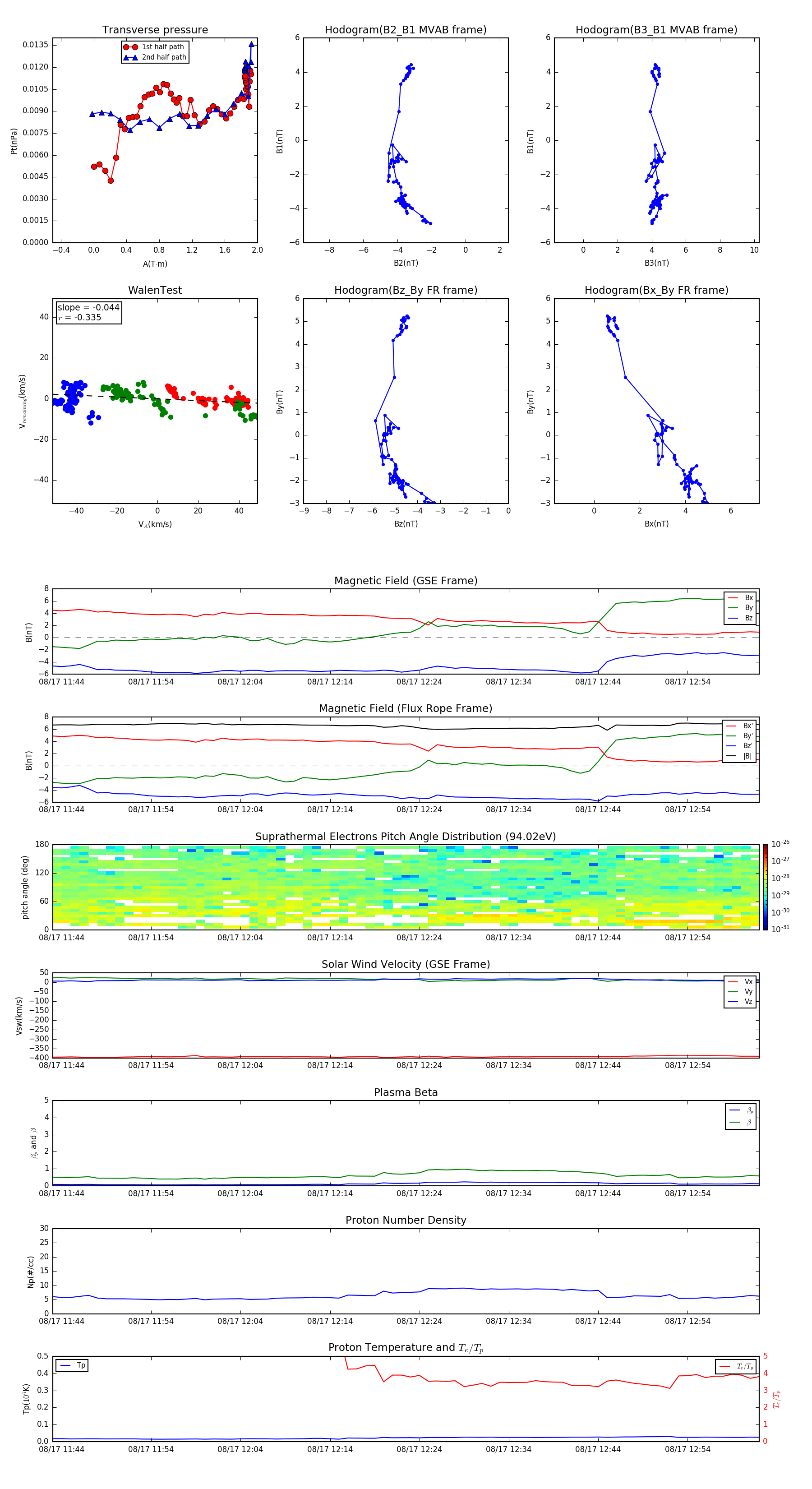Select Bz in the GSE magnetic field legend

point(740,618)
